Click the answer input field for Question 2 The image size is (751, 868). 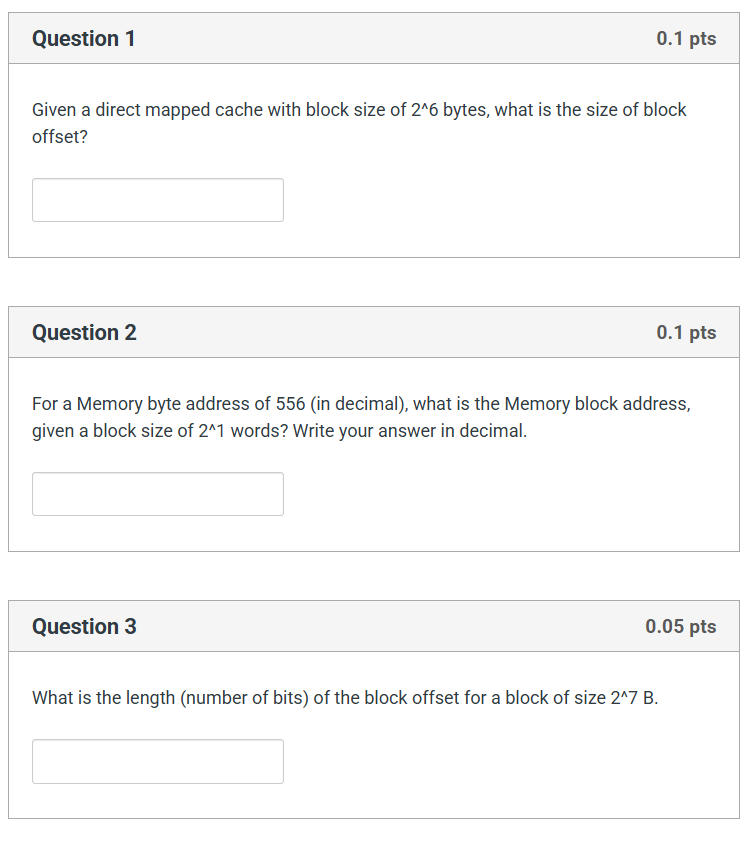157,494
